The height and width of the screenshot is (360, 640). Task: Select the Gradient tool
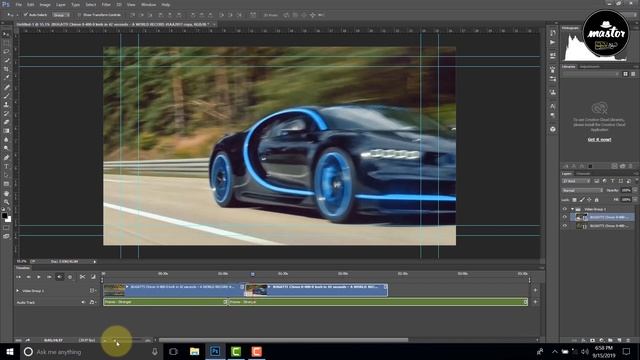coord(6,131)
